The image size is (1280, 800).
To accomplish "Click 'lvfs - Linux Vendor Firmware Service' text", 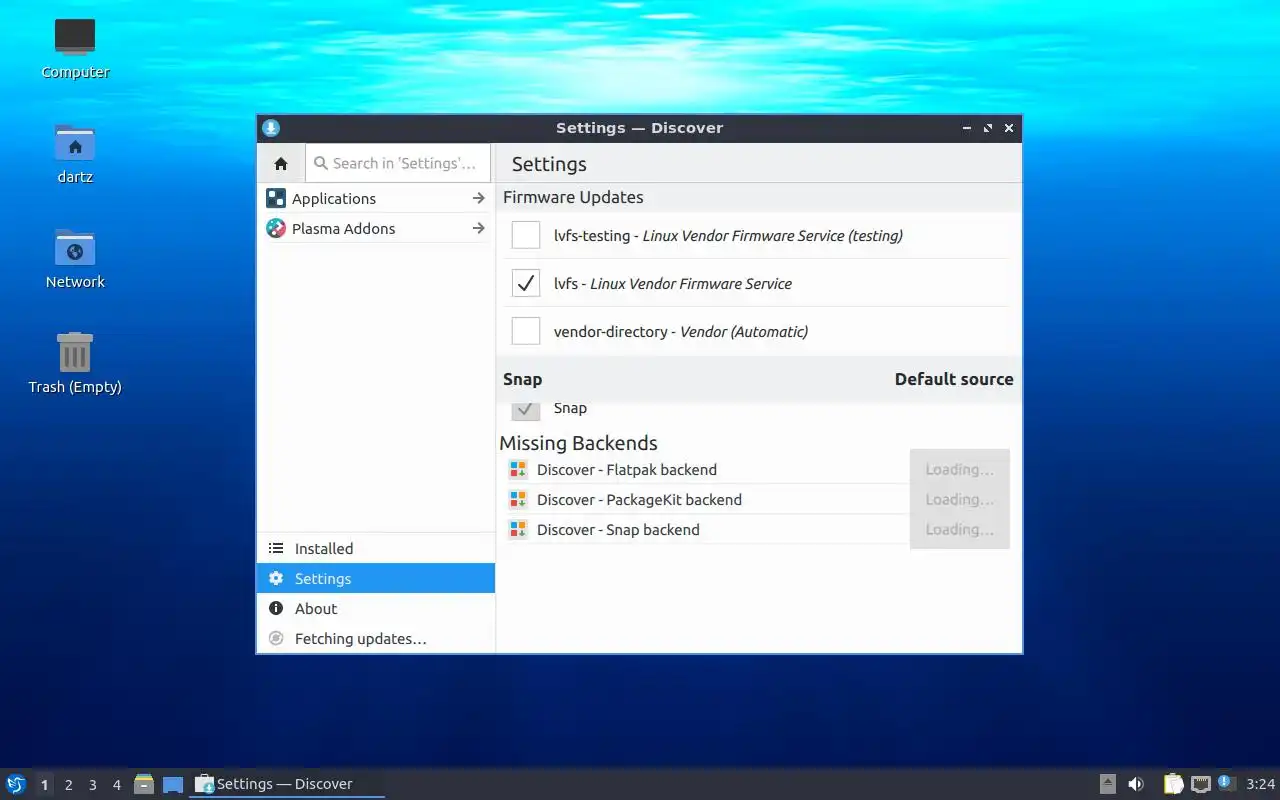I will pos(673,283).
